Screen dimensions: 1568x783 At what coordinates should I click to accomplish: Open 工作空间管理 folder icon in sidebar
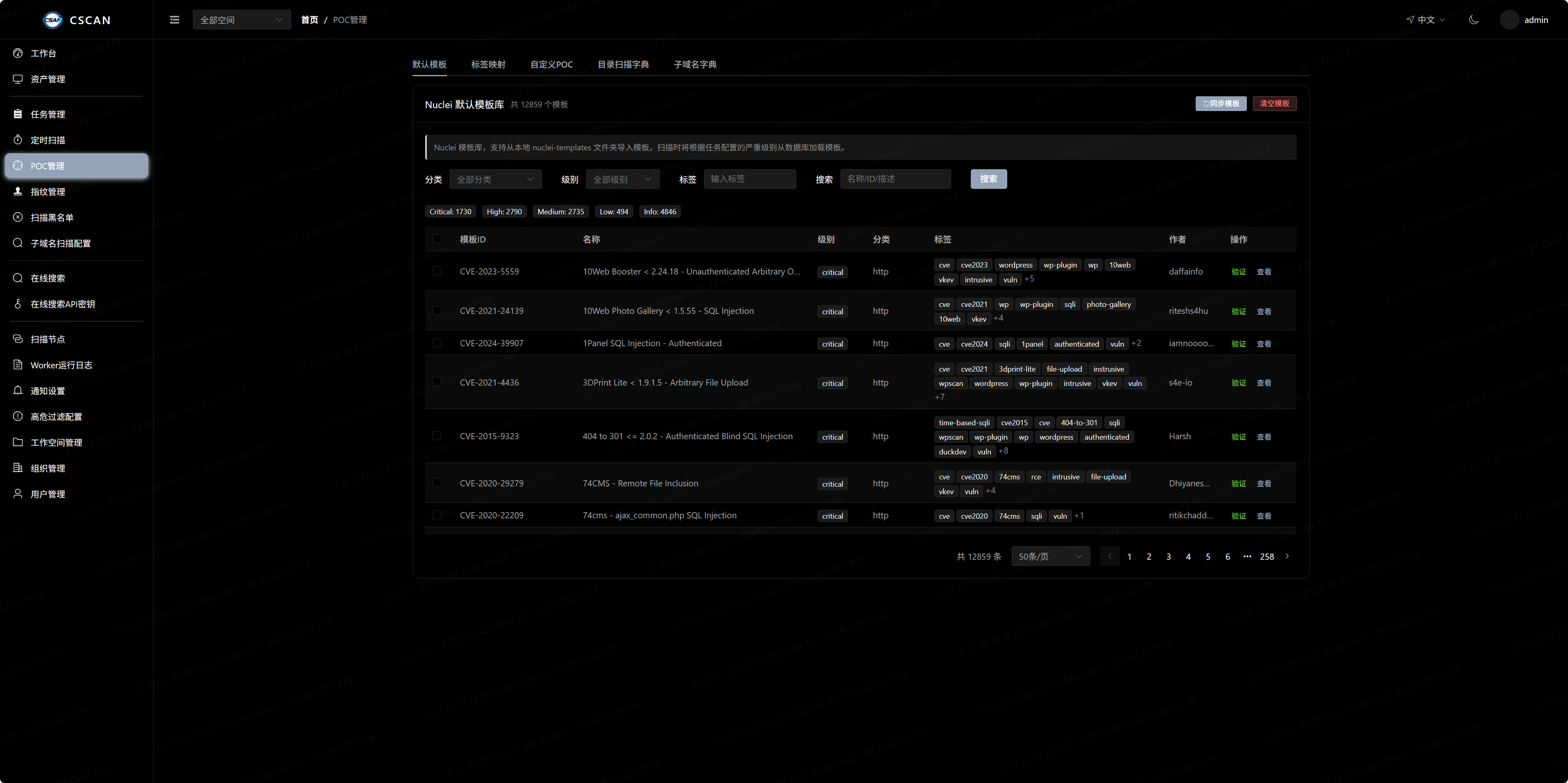[x=18, y=442]
